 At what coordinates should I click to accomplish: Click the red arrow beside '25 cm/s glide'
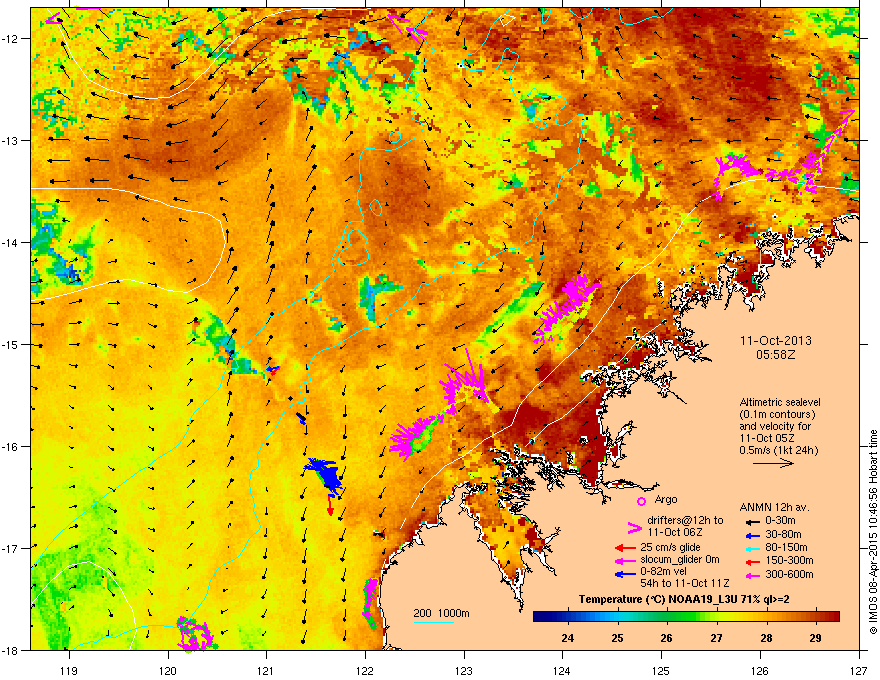point(625,548)
